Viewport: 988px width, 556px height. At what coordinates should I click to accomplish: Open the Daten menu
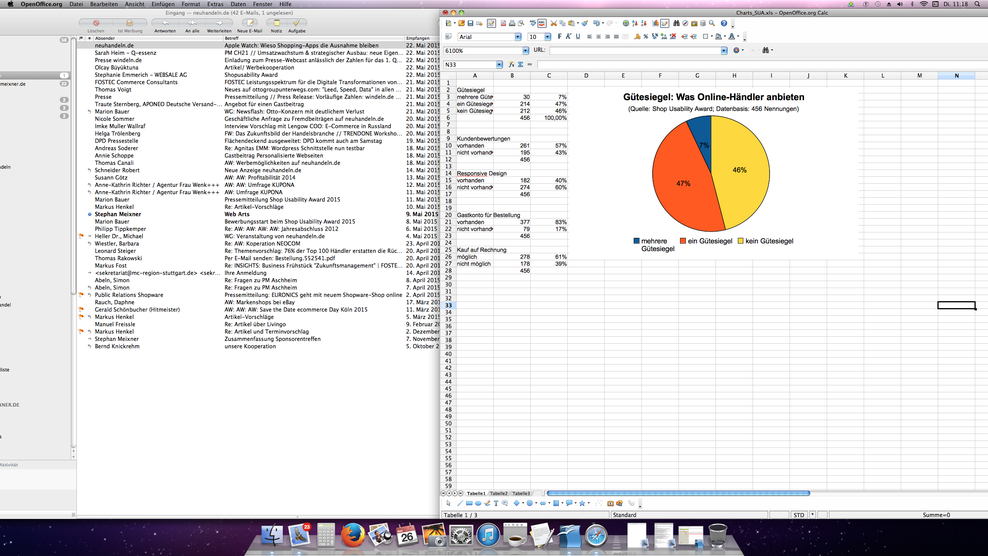coord(238,4)
